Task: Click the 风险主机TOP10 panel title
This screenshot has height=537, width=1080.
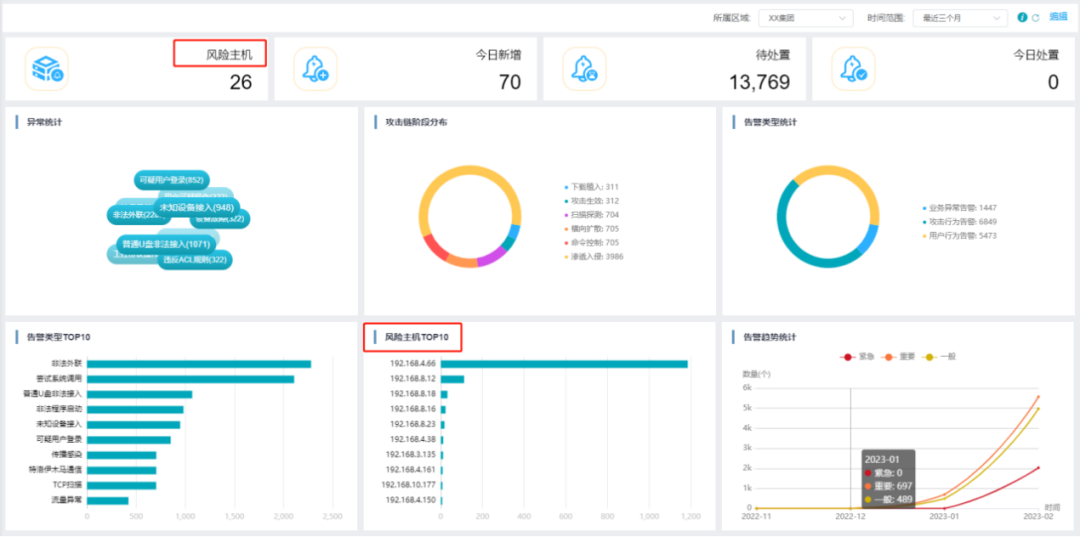Action: [417, 337]
